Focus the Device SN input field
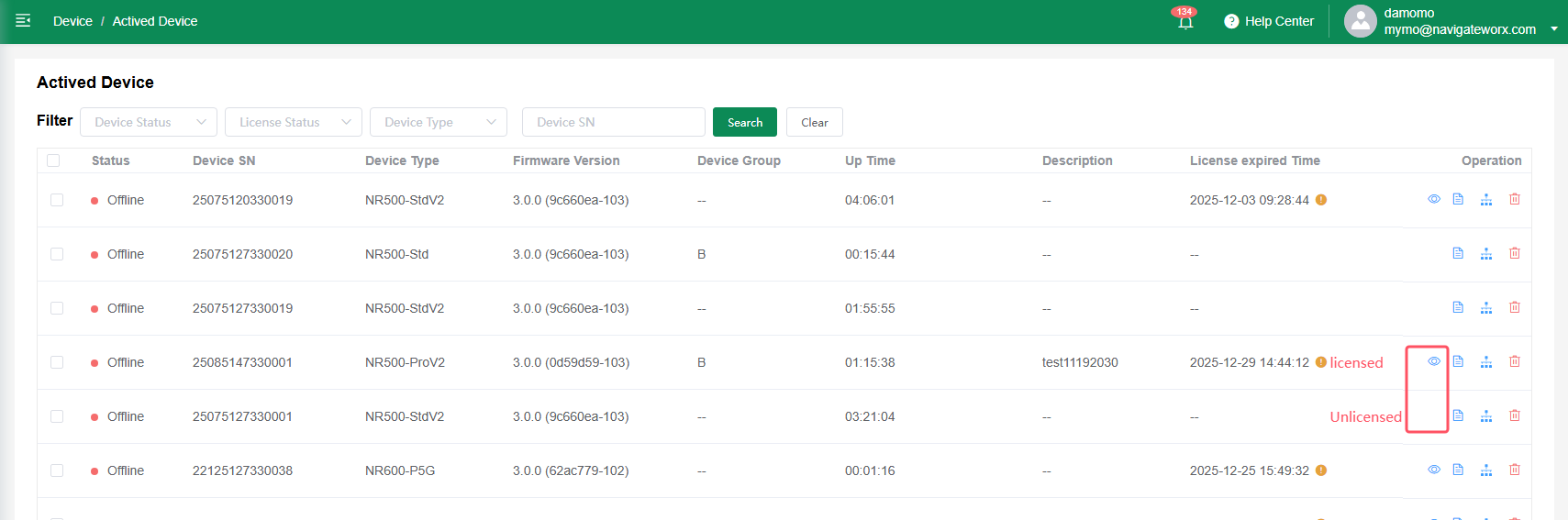 click(x=613, y=122)
